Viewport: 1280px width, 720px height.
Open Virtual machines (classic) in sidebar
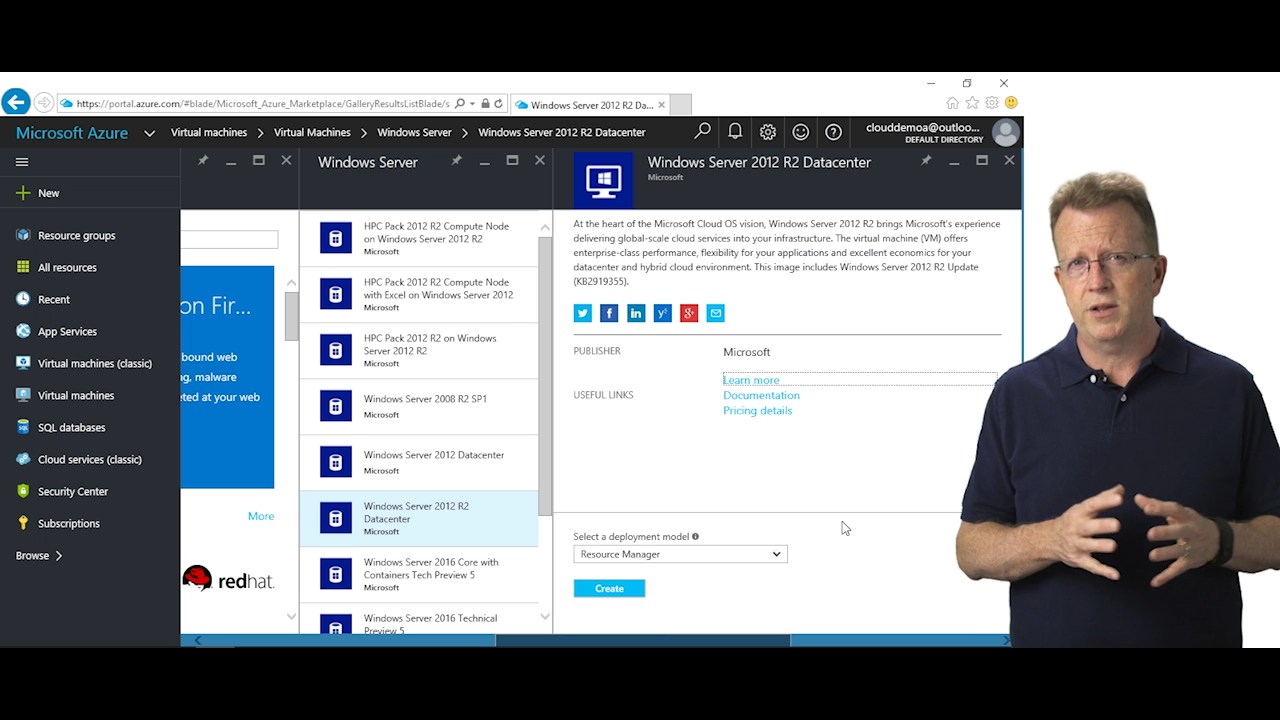pyautogui.click(x=84, y=363)
